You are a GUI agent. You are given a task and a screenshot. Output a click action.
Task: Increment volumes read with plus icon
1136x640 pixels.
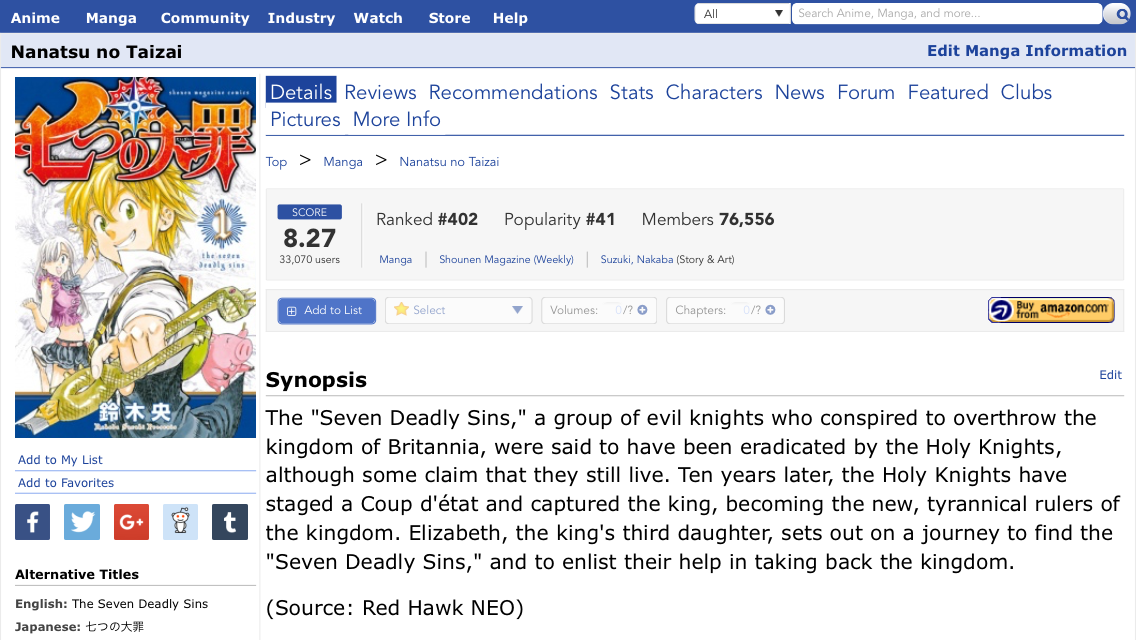642,310
